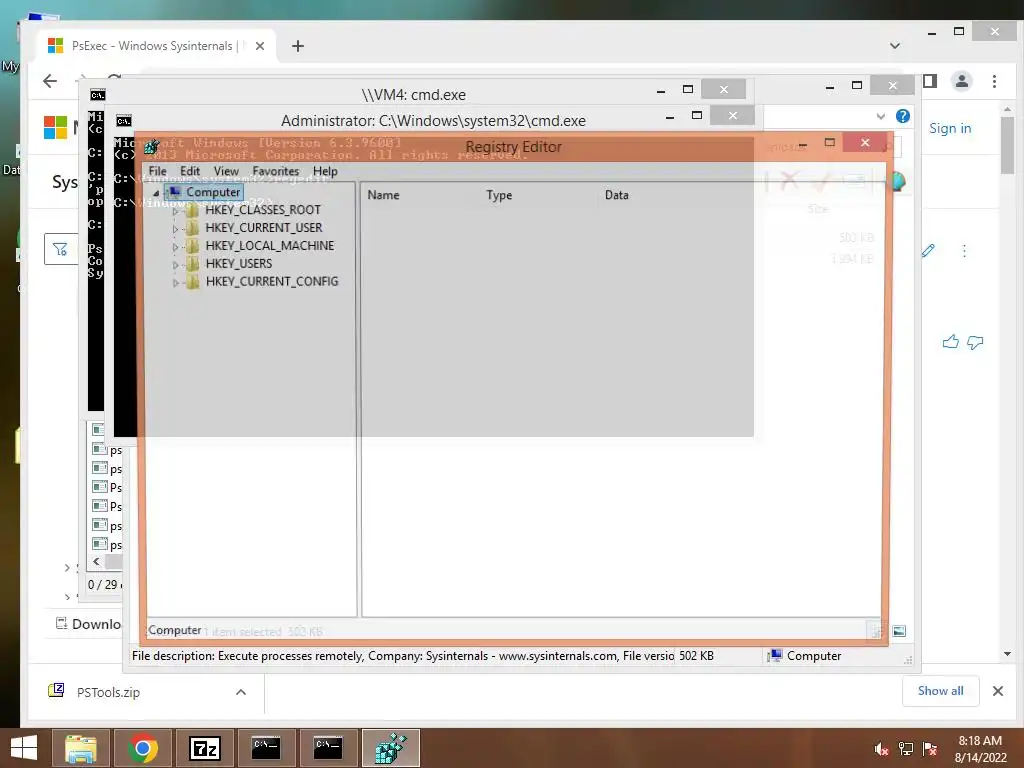Viewport: 1024px width, 768px height.
Task: Select HKEY_USERS folder icon
Action: 192,263
